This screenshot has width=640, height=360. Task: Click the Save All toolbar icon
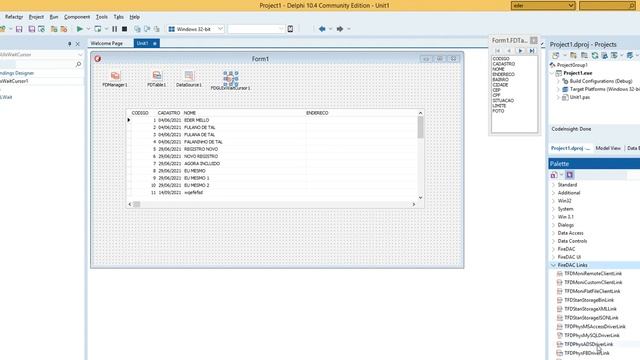pyautogui.click(x=31, y=29)
